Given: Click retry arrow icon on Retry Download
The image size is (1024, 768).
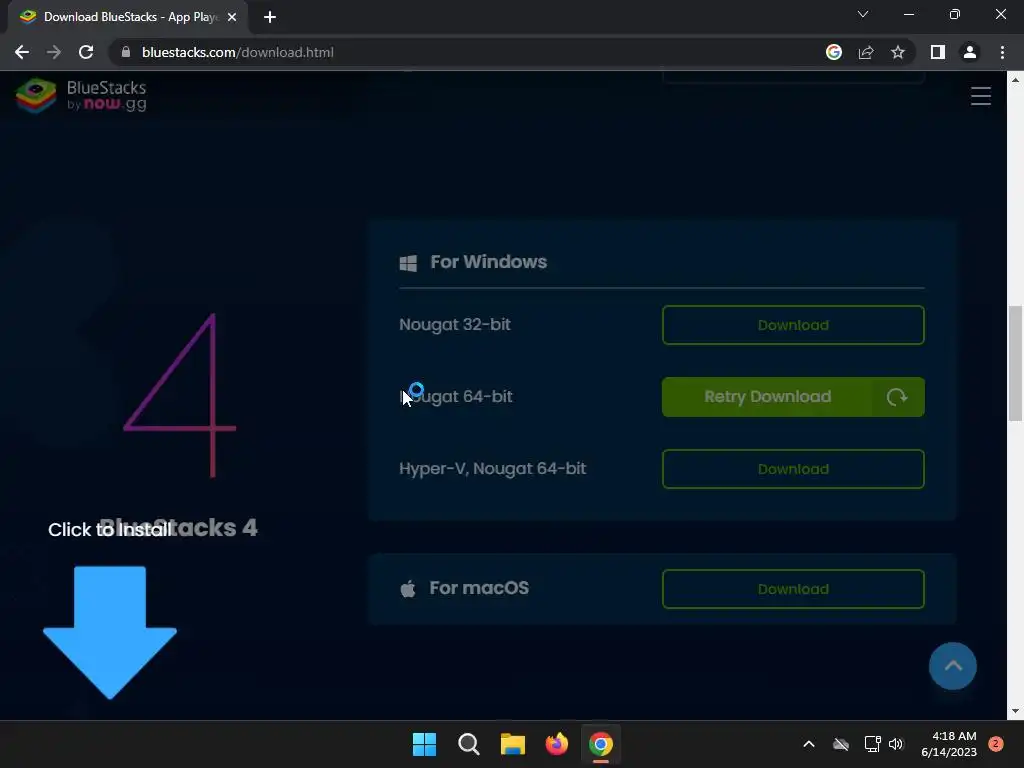Looking at the screenshot, I should (x=897, y=396).
